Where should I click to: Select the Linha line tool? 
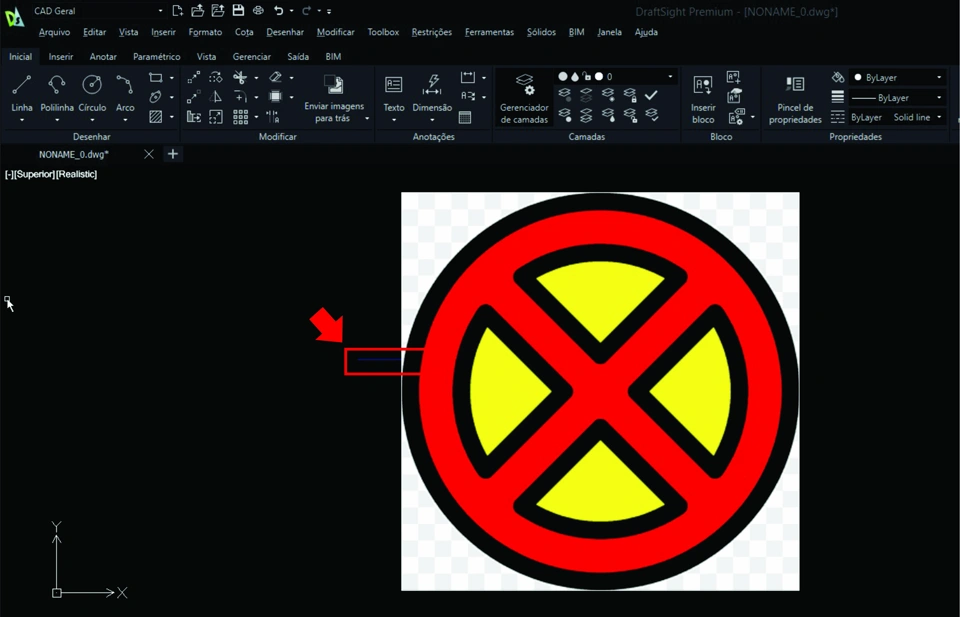[x=21, y=92]
